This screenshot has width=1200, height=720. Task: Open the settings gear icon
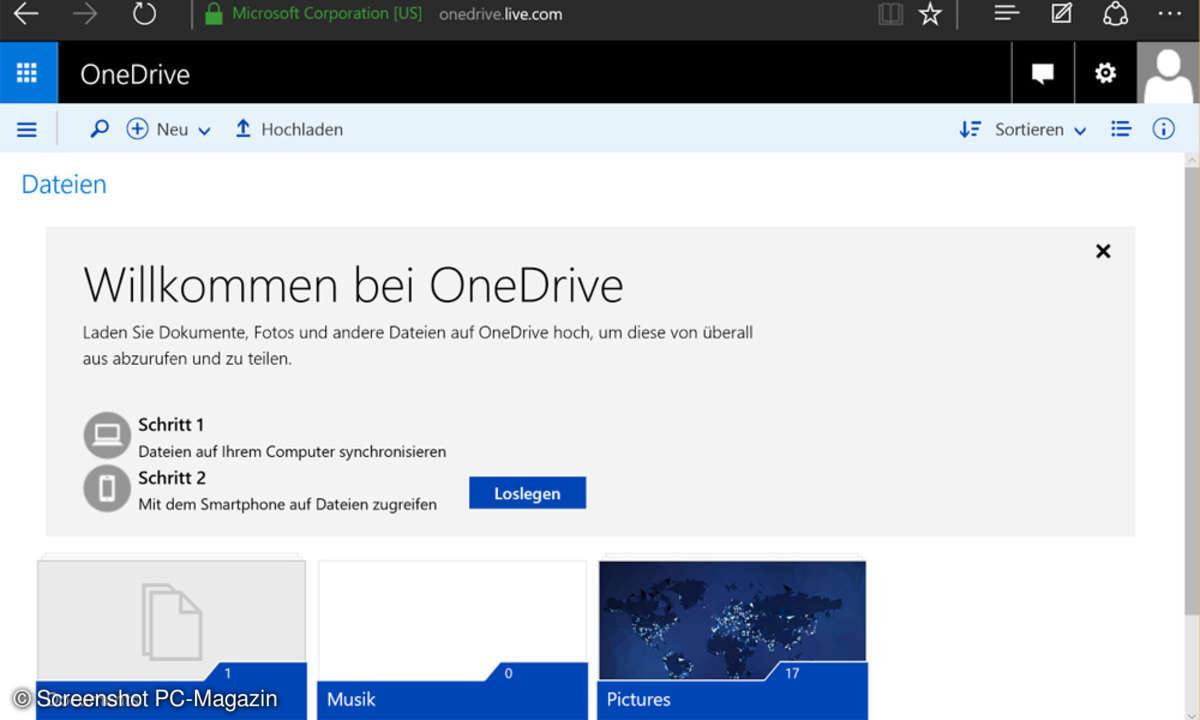[x=1105, y=73]
